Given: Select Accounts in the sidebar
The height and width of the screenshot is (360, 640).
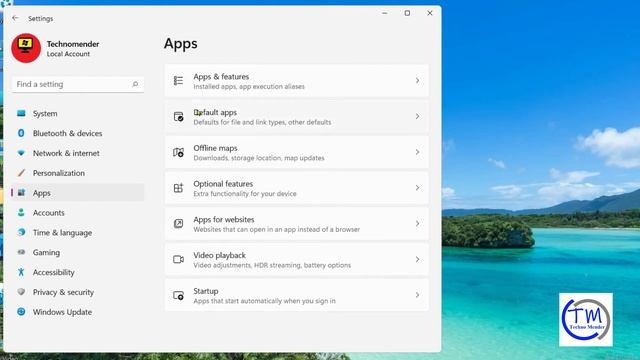Looking at the screenshot, I should (x=78, y=213).
